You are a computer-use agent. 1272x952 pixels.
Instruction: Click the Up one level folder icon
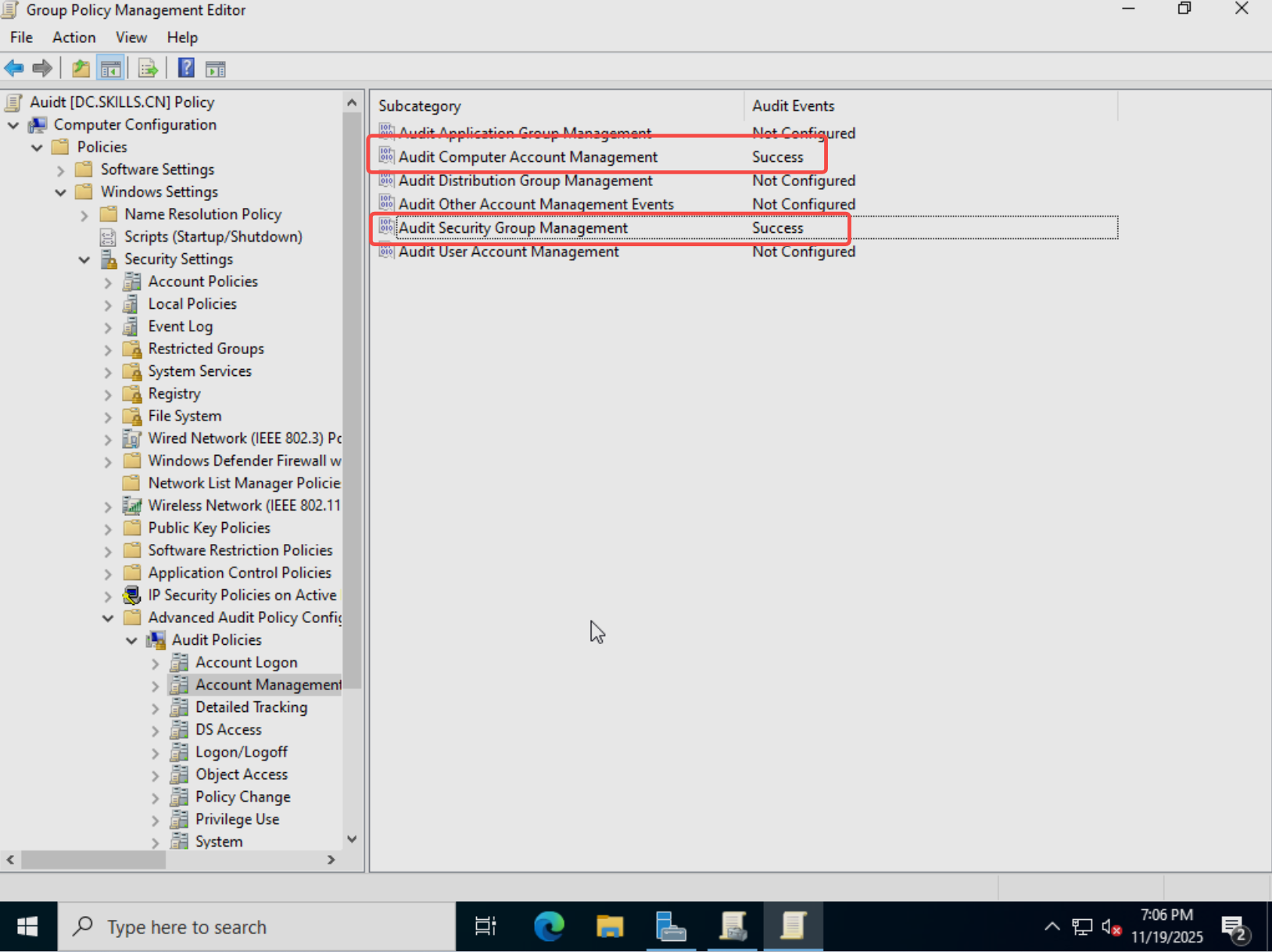point(80,69)
